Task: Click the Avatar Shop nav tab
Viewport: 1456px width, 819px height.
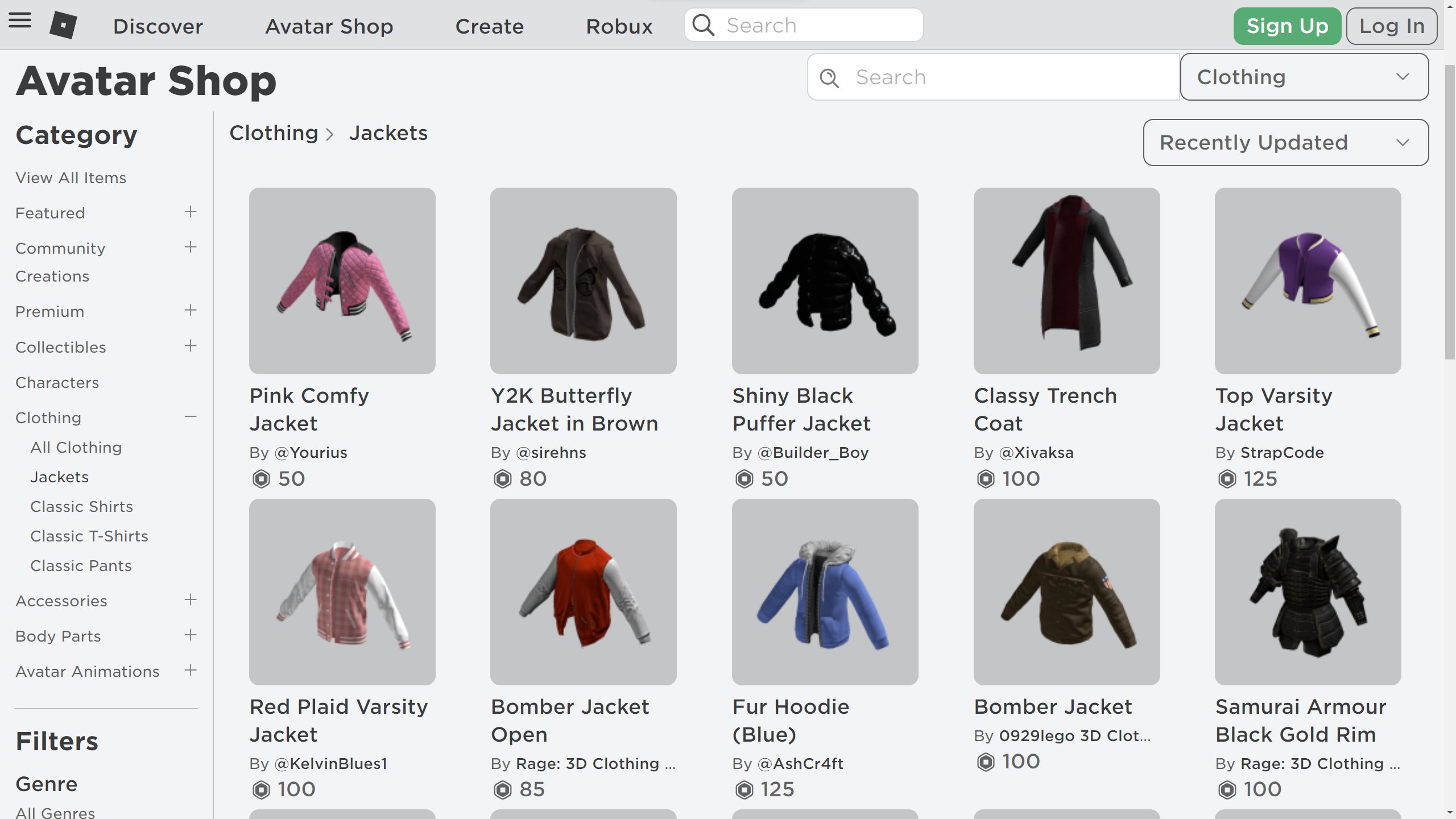Action: click(329, 24)
